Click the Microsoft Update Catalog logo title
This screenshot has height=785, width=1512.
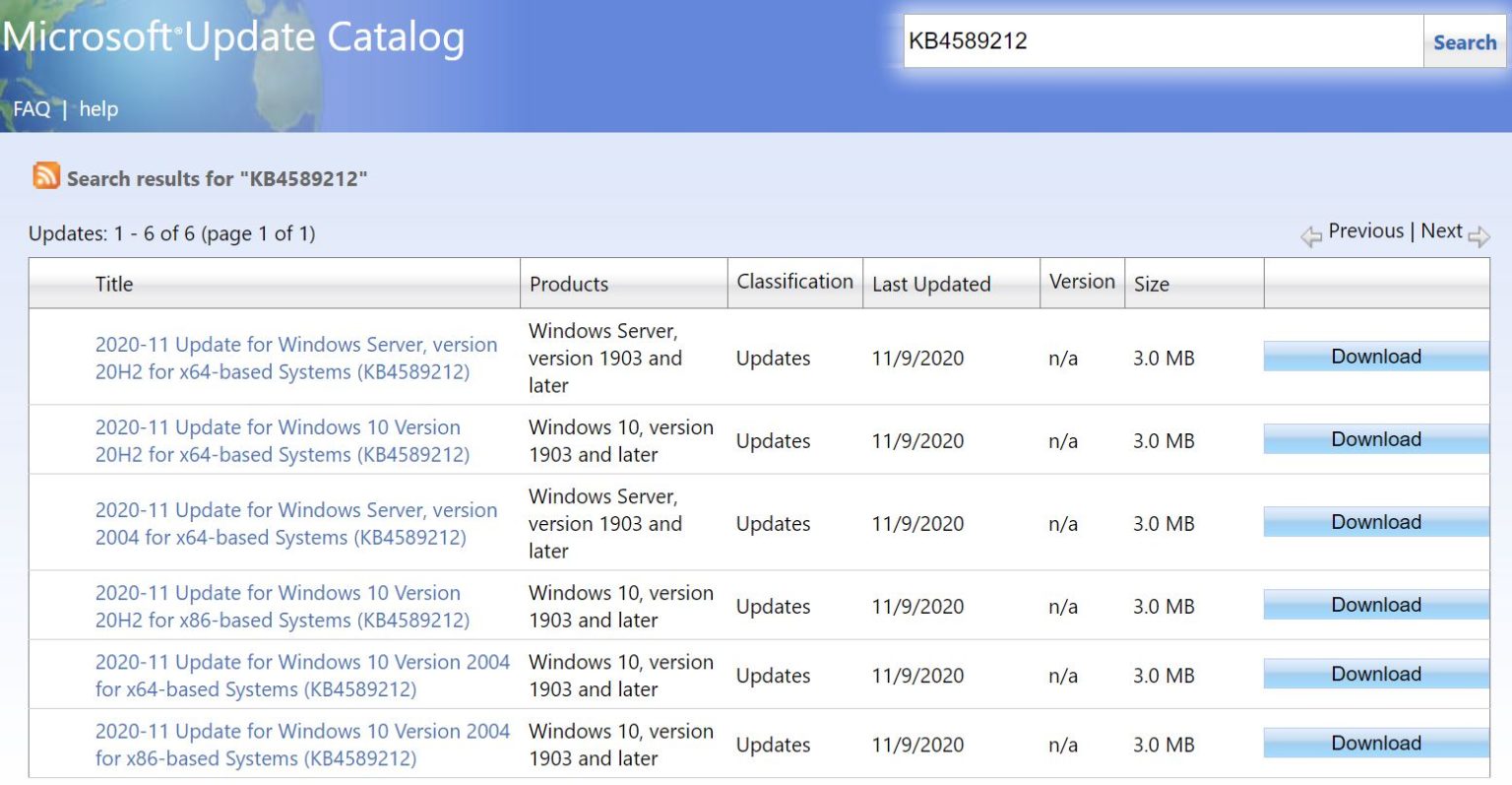pyautogui.click(x=234, y=37)
